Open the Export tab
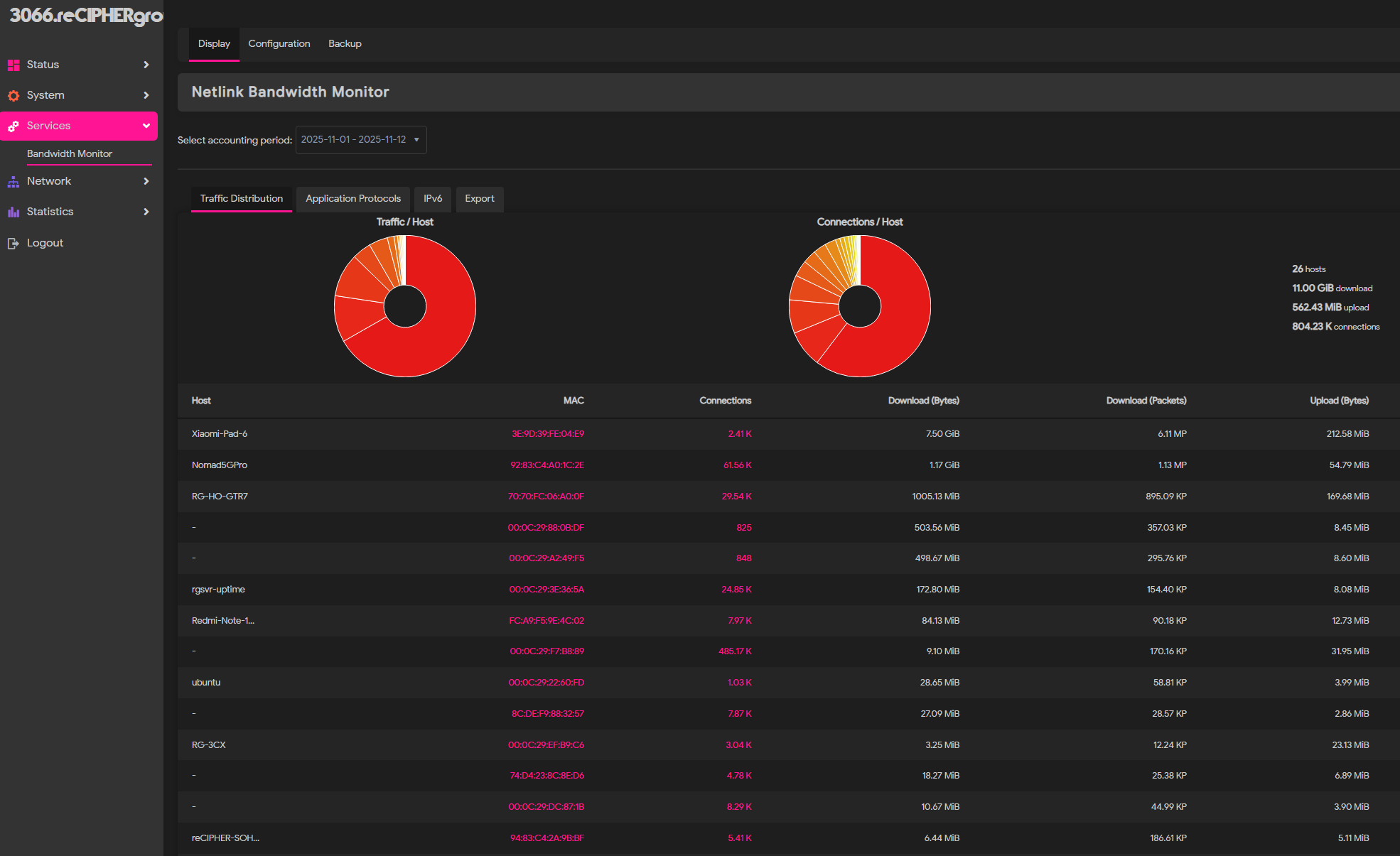Viewport: 1400px width, 856px height. tap(479, 199)
